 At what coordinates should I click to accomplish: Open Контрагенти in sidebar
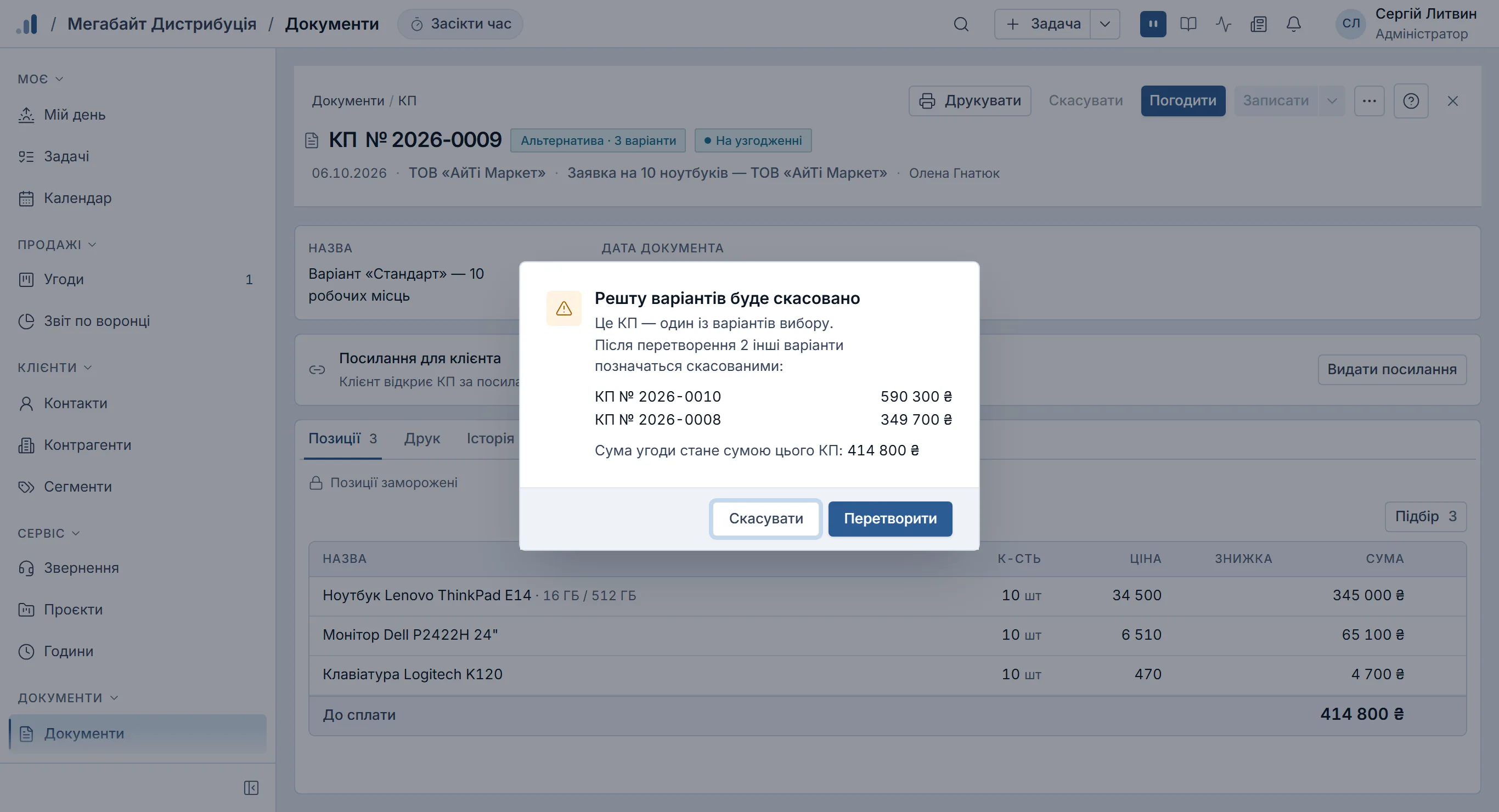point(138,445)
